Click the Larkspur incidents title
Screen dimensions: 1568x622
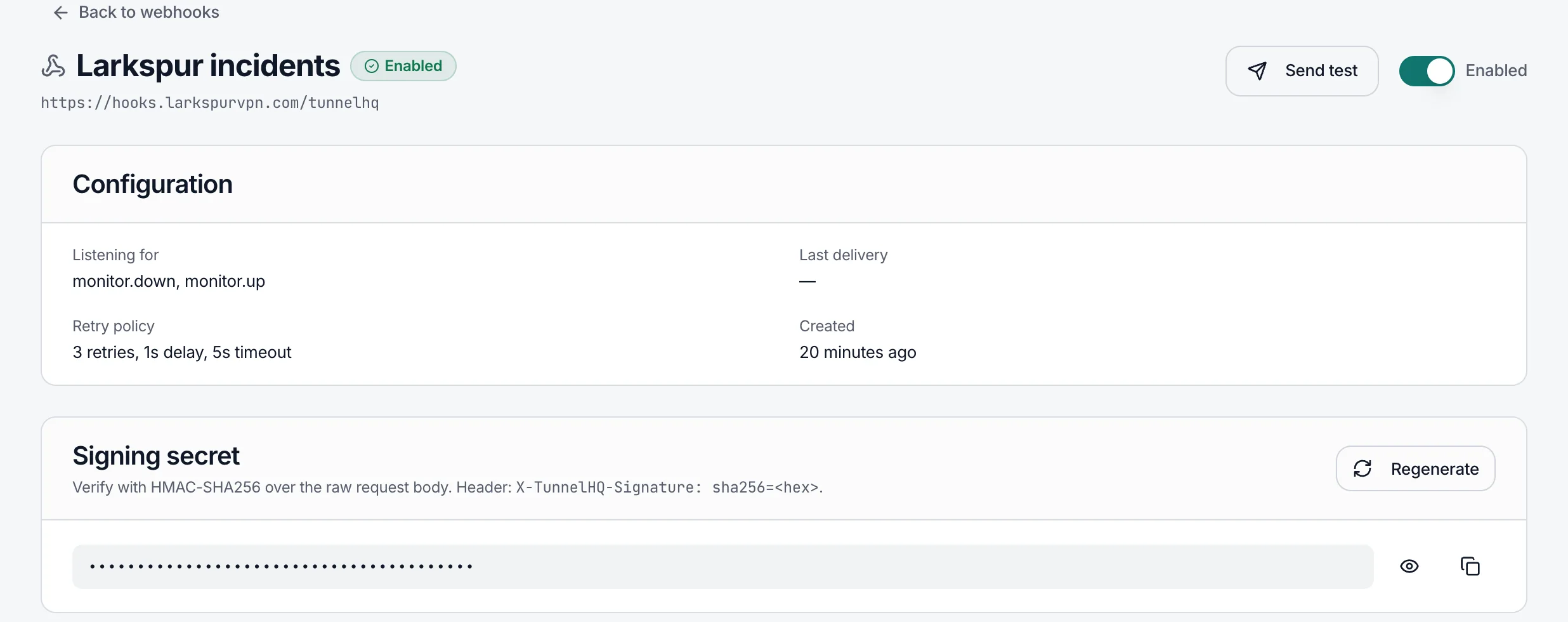click(x=208, y=66)
